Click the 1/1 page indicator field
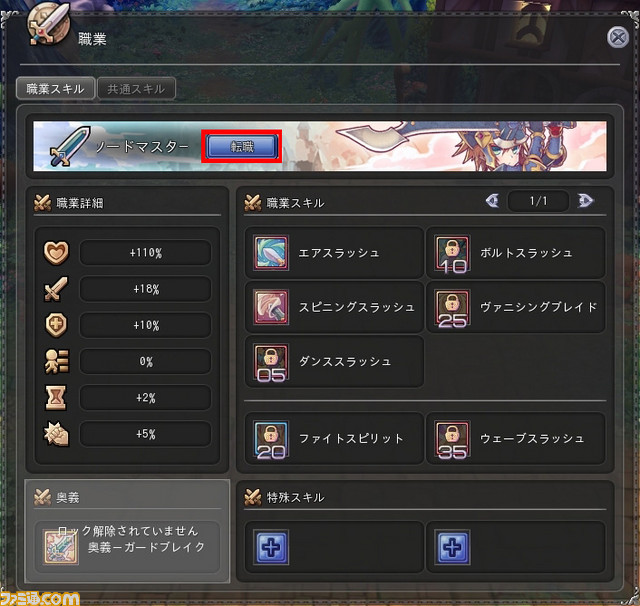This screenshot has height=606, width=640. click(x=538, y=201)
